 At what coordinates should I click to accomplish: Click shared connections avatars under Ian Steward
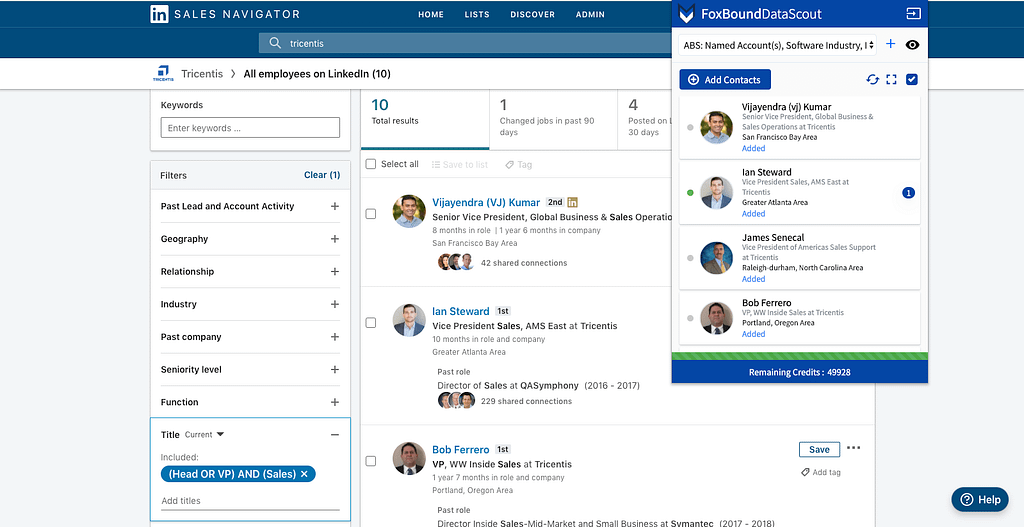(456, 400)
